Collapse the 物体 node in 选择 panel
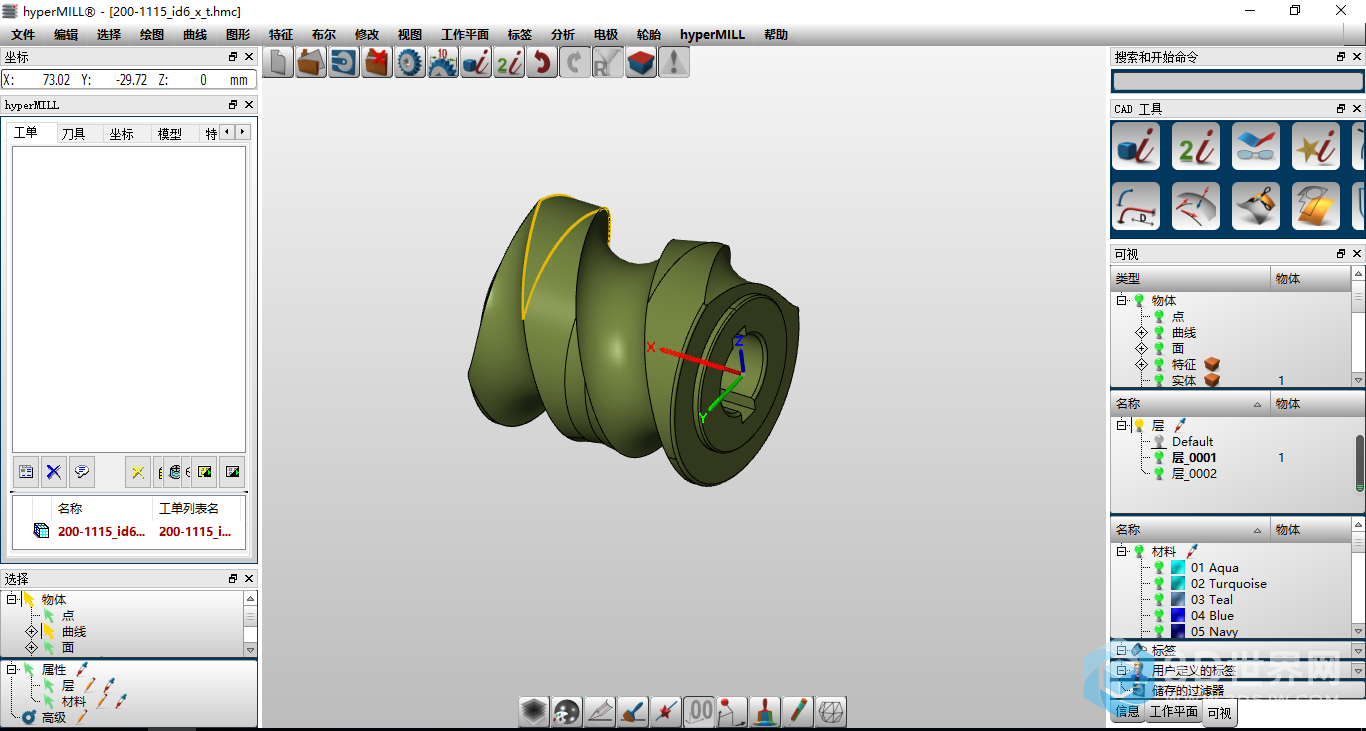The height and width of the screenshot is (731, 1366). [x=12, y=599]
